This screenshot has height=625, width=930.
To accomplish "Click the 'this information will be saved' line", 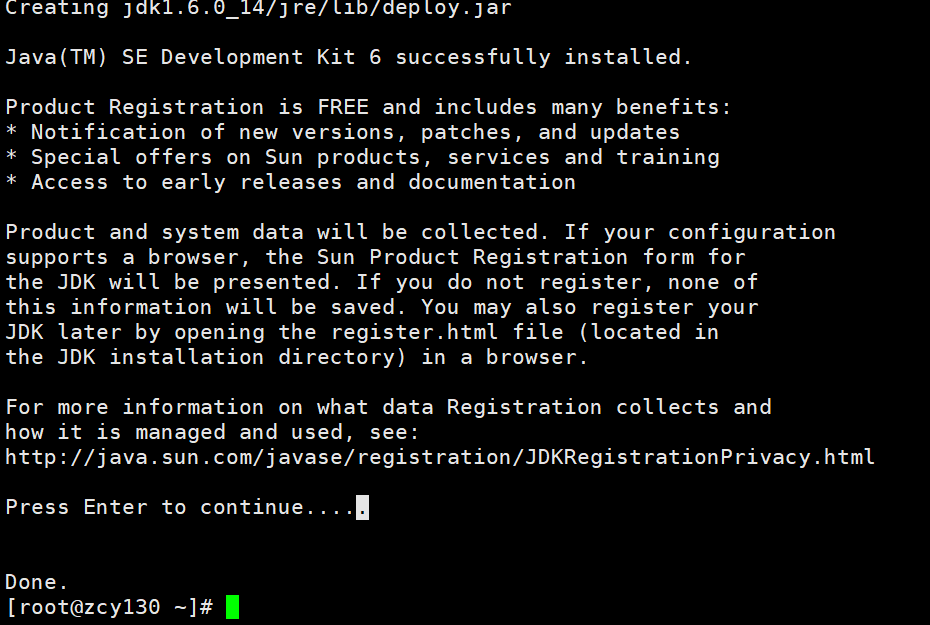I will tap(381, 307).
